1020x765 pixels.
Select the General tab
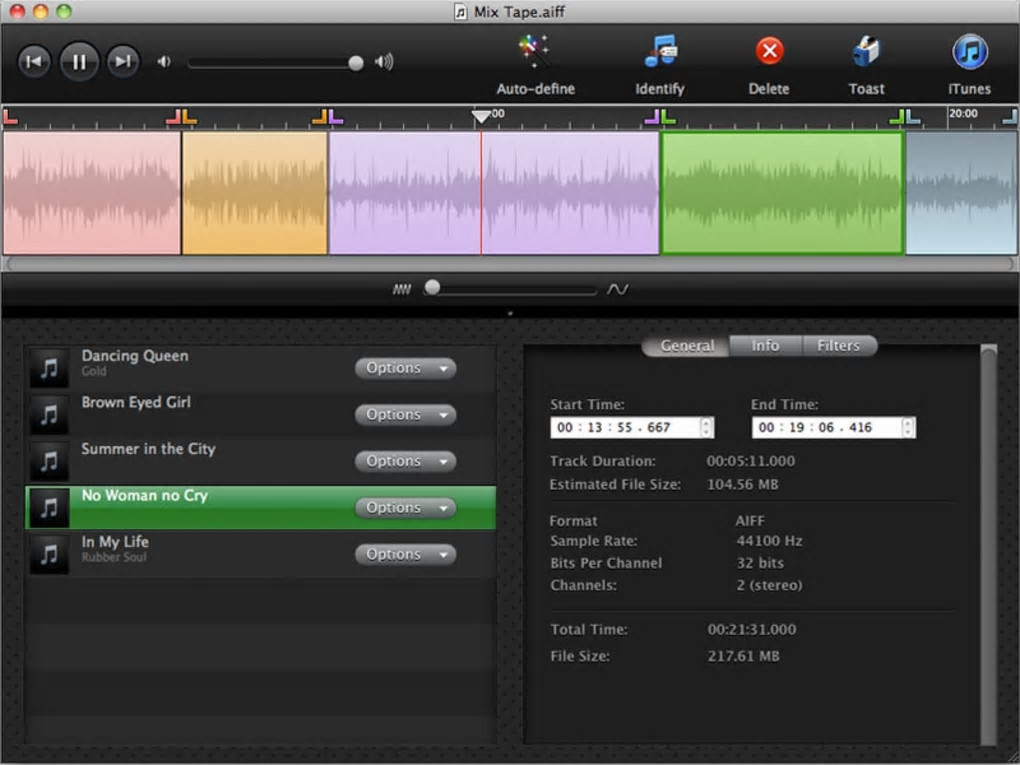[x=687, y=345]
